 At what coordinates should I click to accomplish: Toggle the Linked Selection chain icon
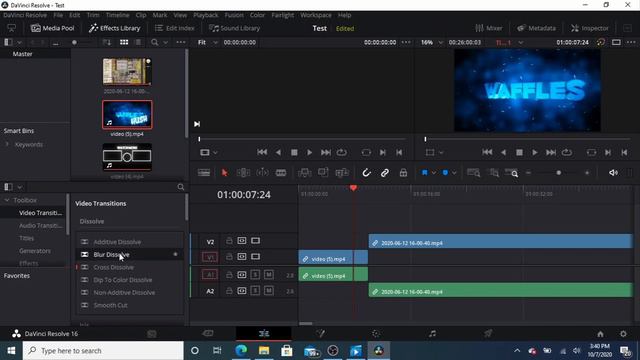coord(384,173)
